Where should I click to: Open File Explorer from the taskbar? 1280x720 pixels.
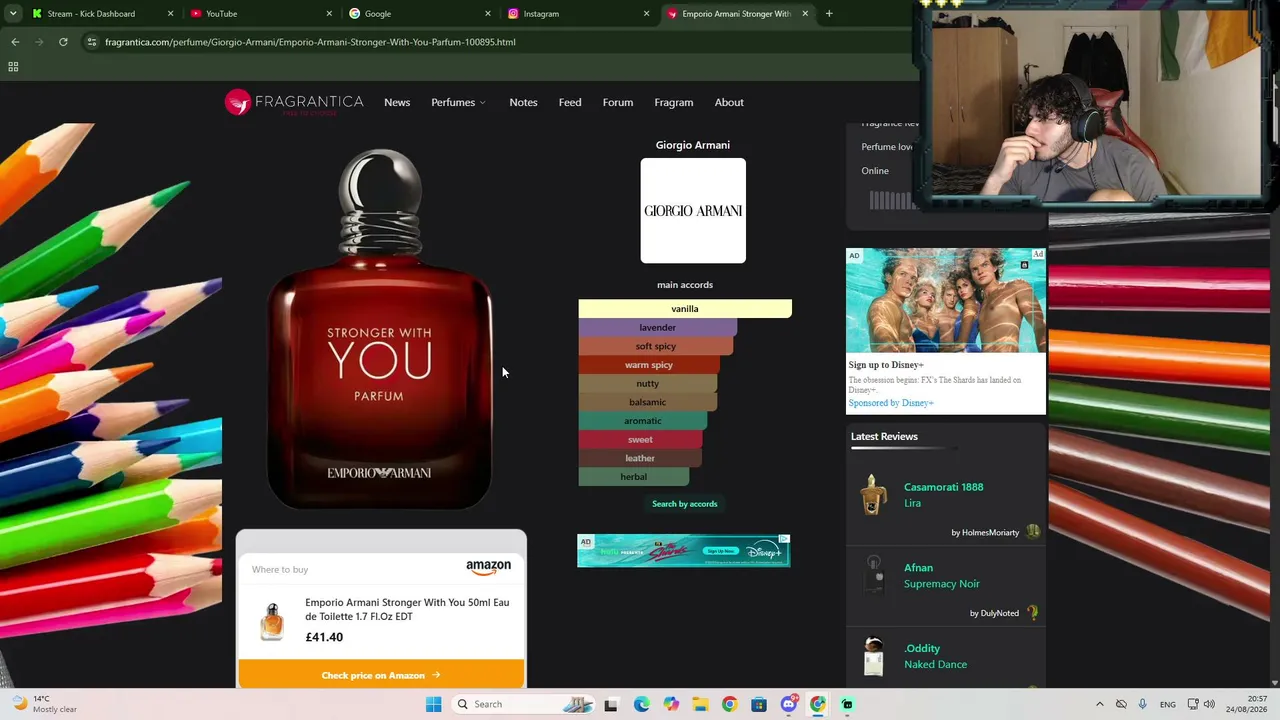click(700, 704)
